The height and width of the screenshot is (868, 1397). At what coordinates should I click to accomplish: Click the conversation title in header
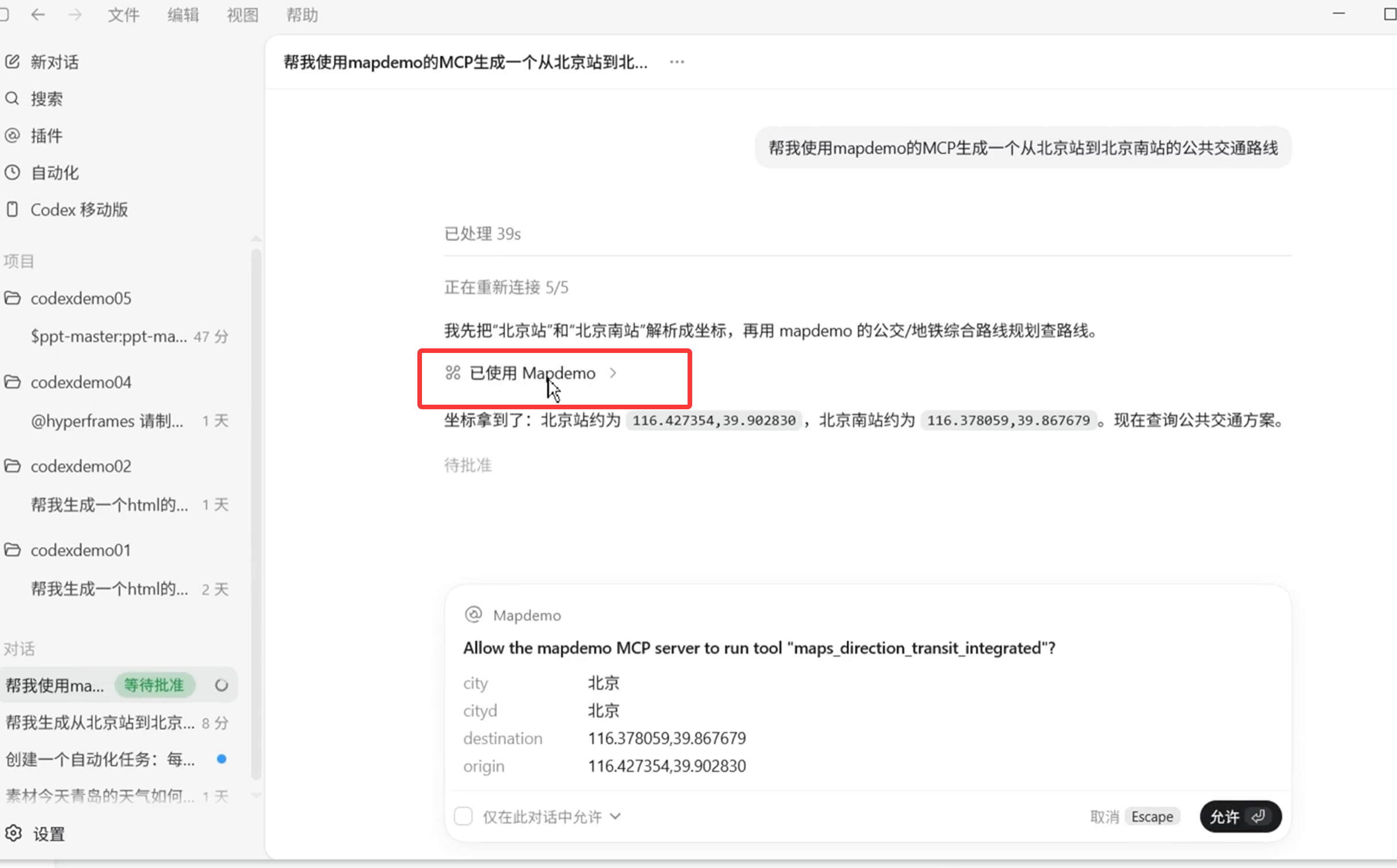click(x=465, y=62)
